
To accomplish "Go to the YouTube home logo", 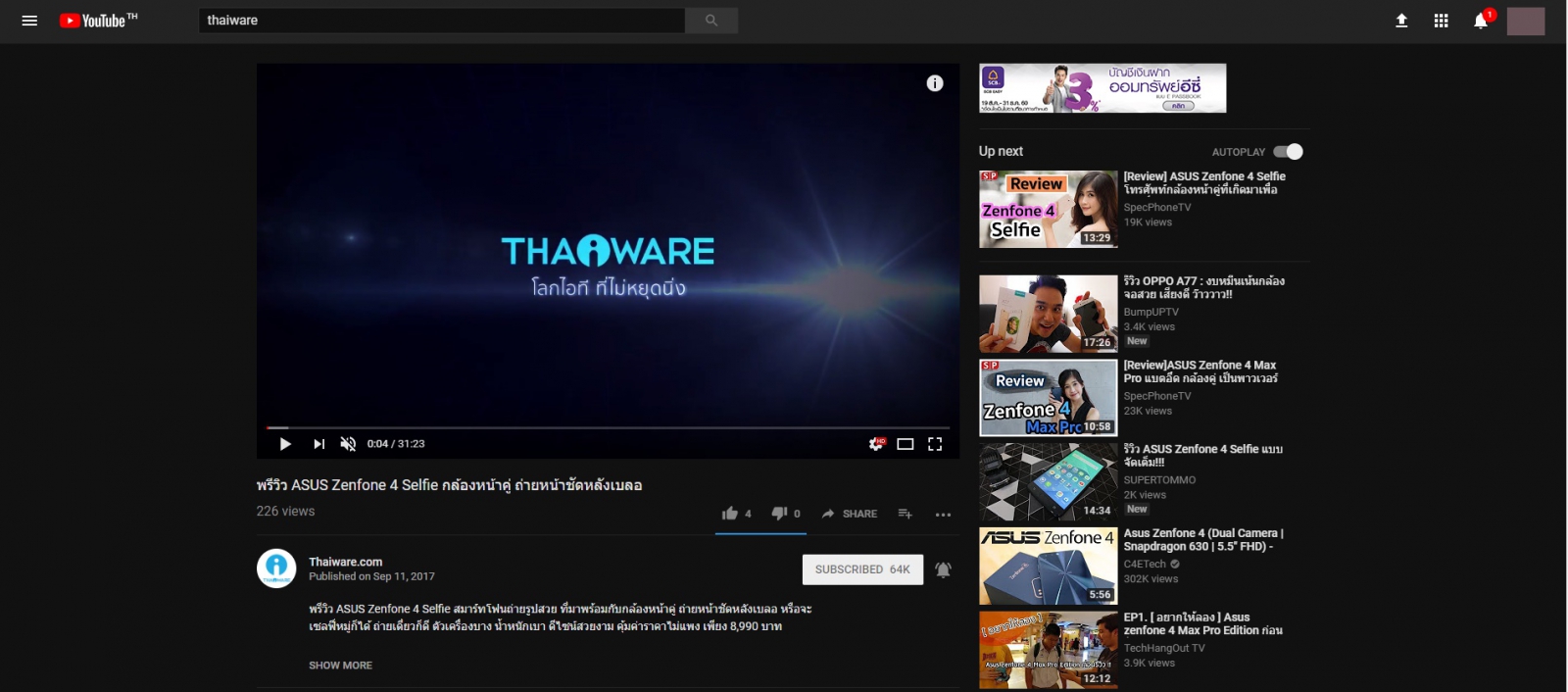I will [x=98, y=21].
